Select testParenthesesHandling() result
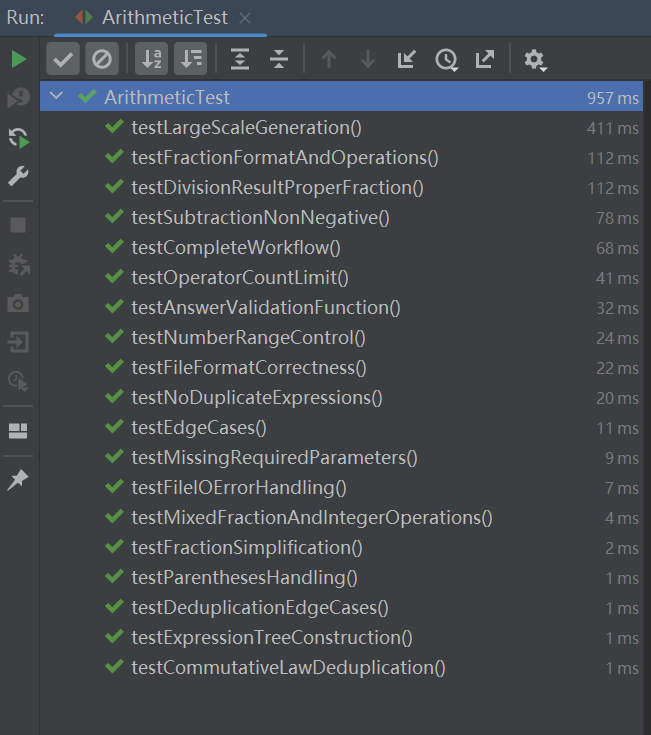This screenshot has height=735, width=651. click(x=341, y=578)
